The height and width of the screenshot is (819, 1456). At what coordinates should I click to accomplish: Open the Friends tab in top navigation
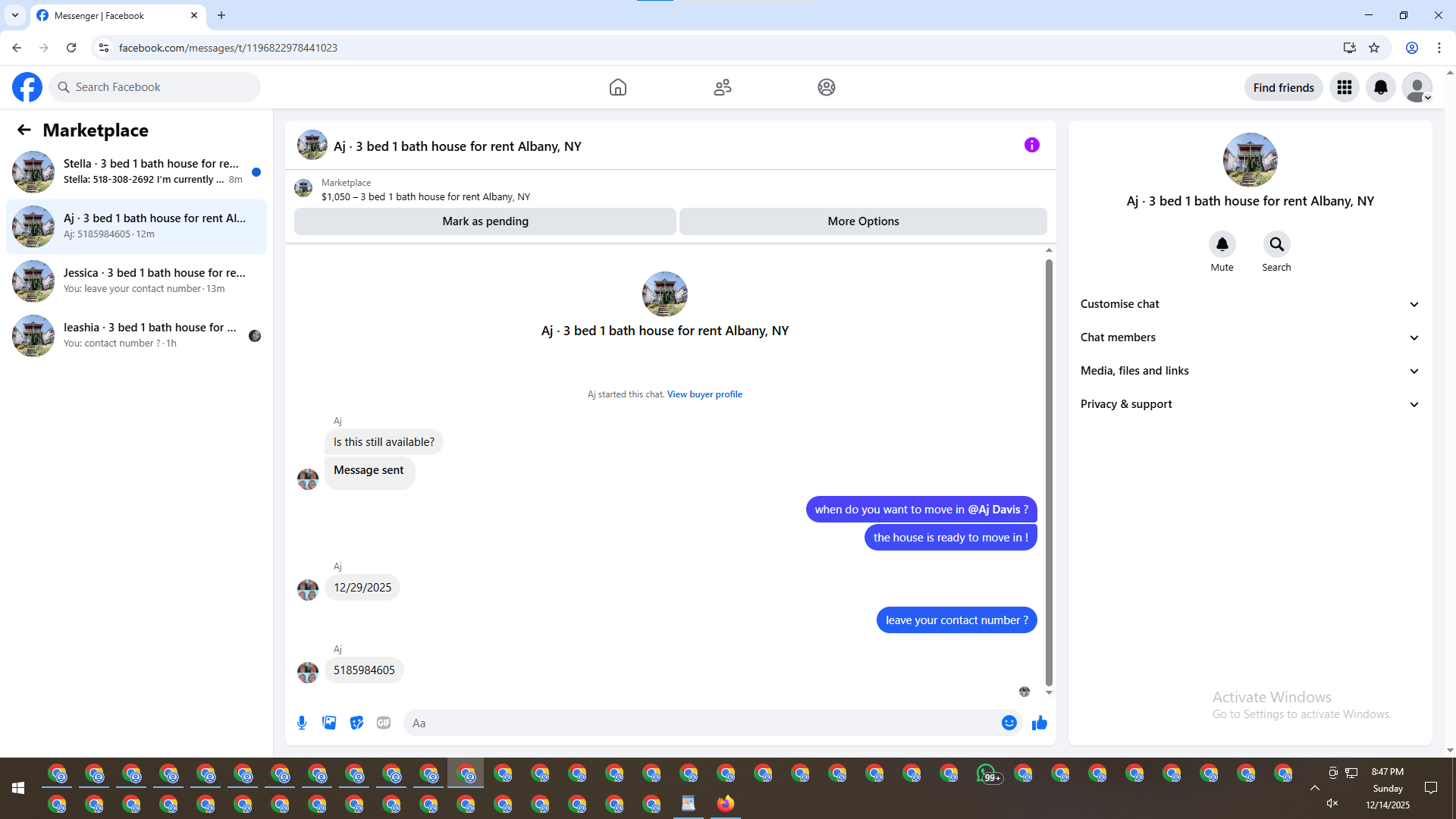pyautogui.click(x=722, y=87)
